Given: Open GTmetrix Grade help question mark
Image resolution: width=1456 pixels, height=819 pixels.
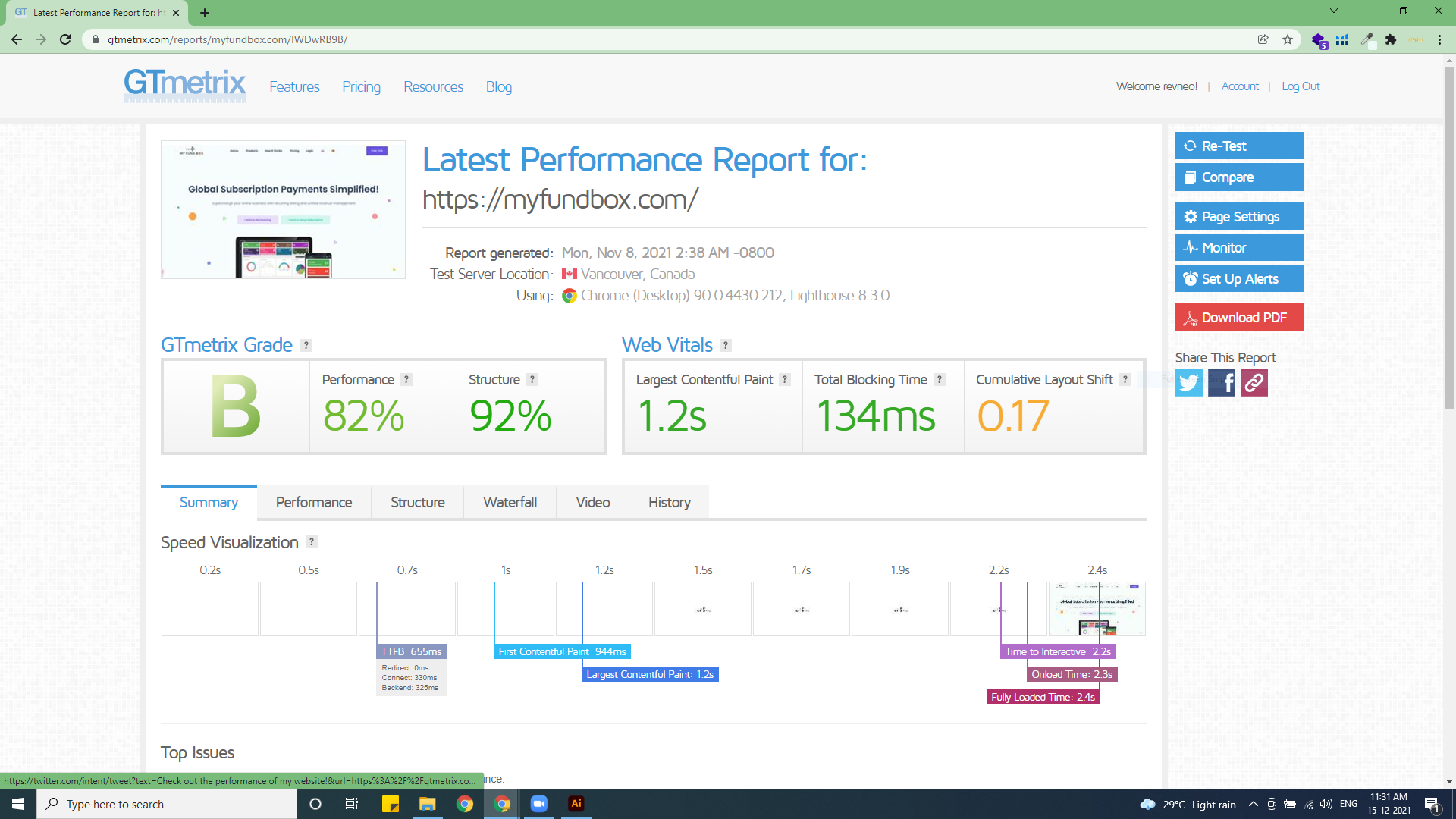Looking at the screenshot, I should click(306, 345).
